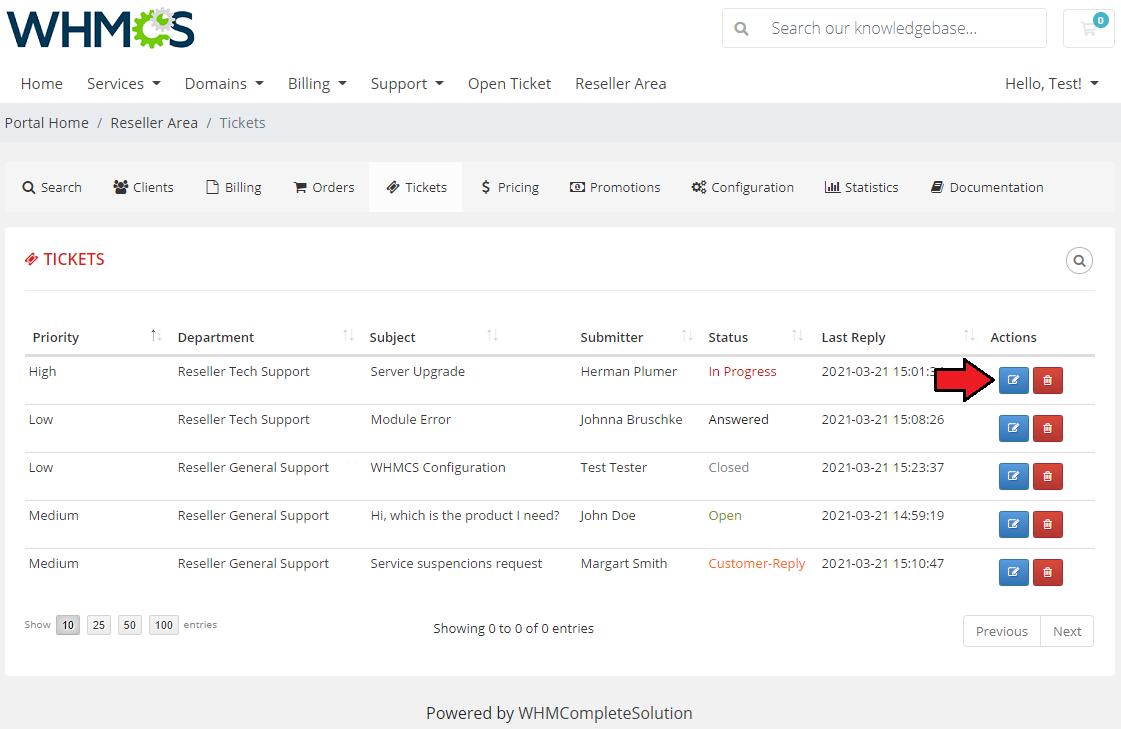Edit John Doe's product question ticket
Image resolution: width=1121 pixels, height=729 pixels.
pos(1013,524)
